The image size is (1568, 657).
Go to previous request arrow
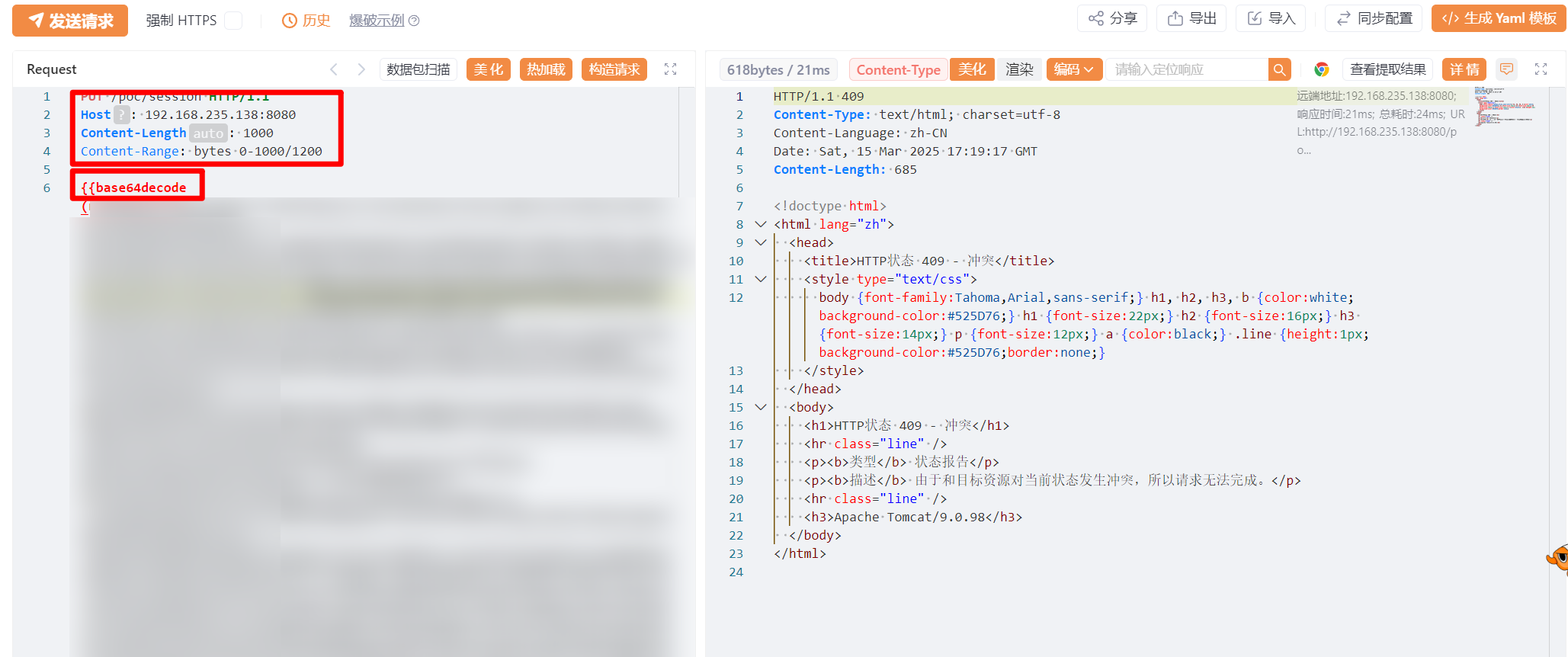pyautogui.click(x=334, y=69)
